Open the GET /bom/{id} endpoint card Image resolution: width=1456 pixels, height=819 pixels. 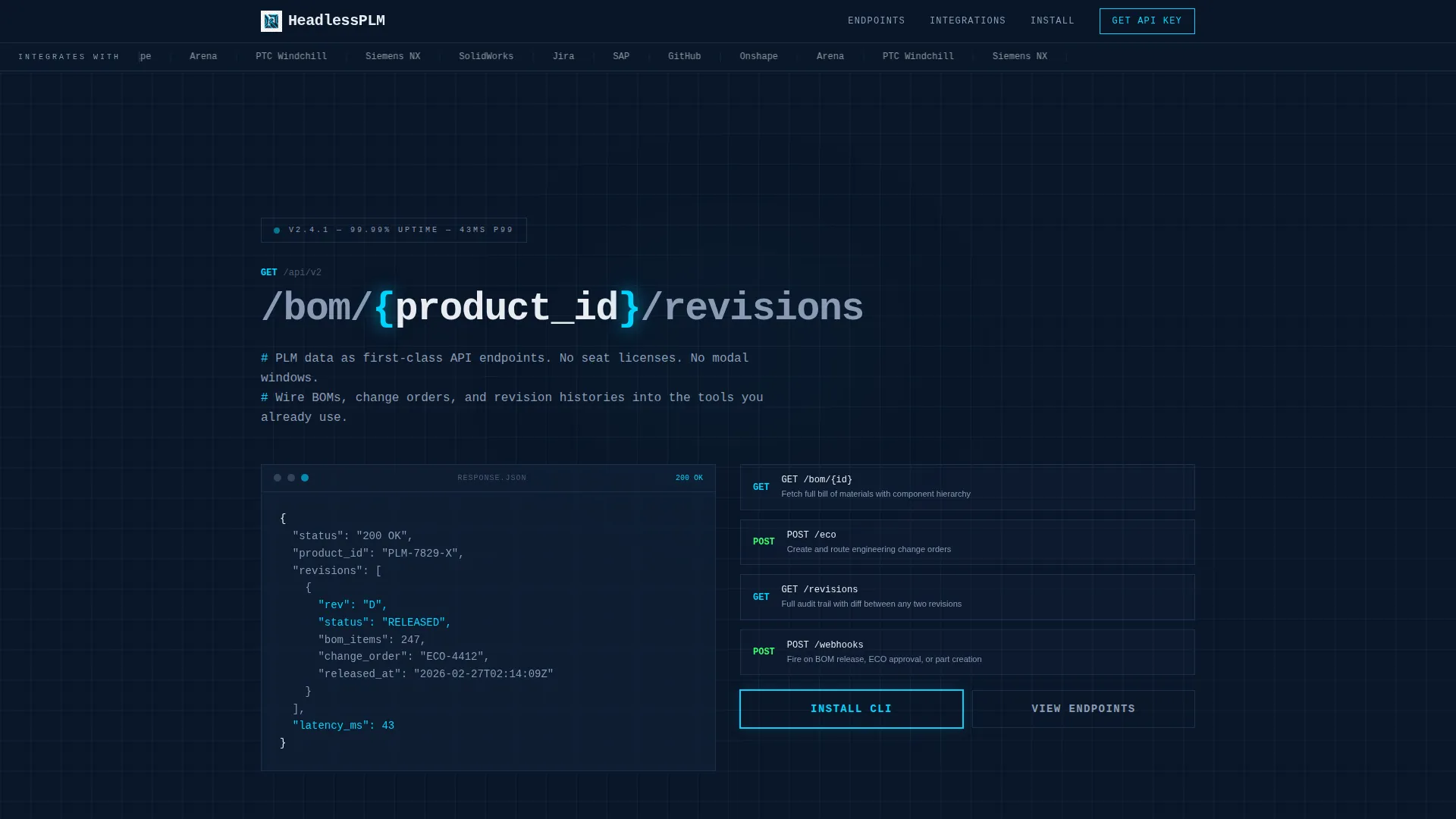[x=967, y=487]
